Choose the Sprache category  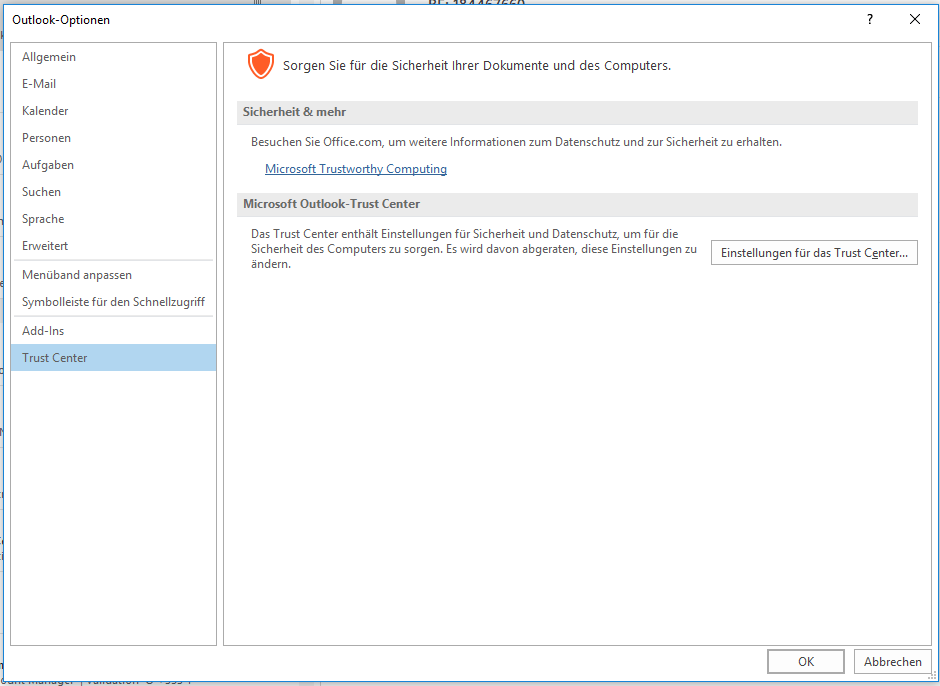pyautogui.click(x=43, y=219)
